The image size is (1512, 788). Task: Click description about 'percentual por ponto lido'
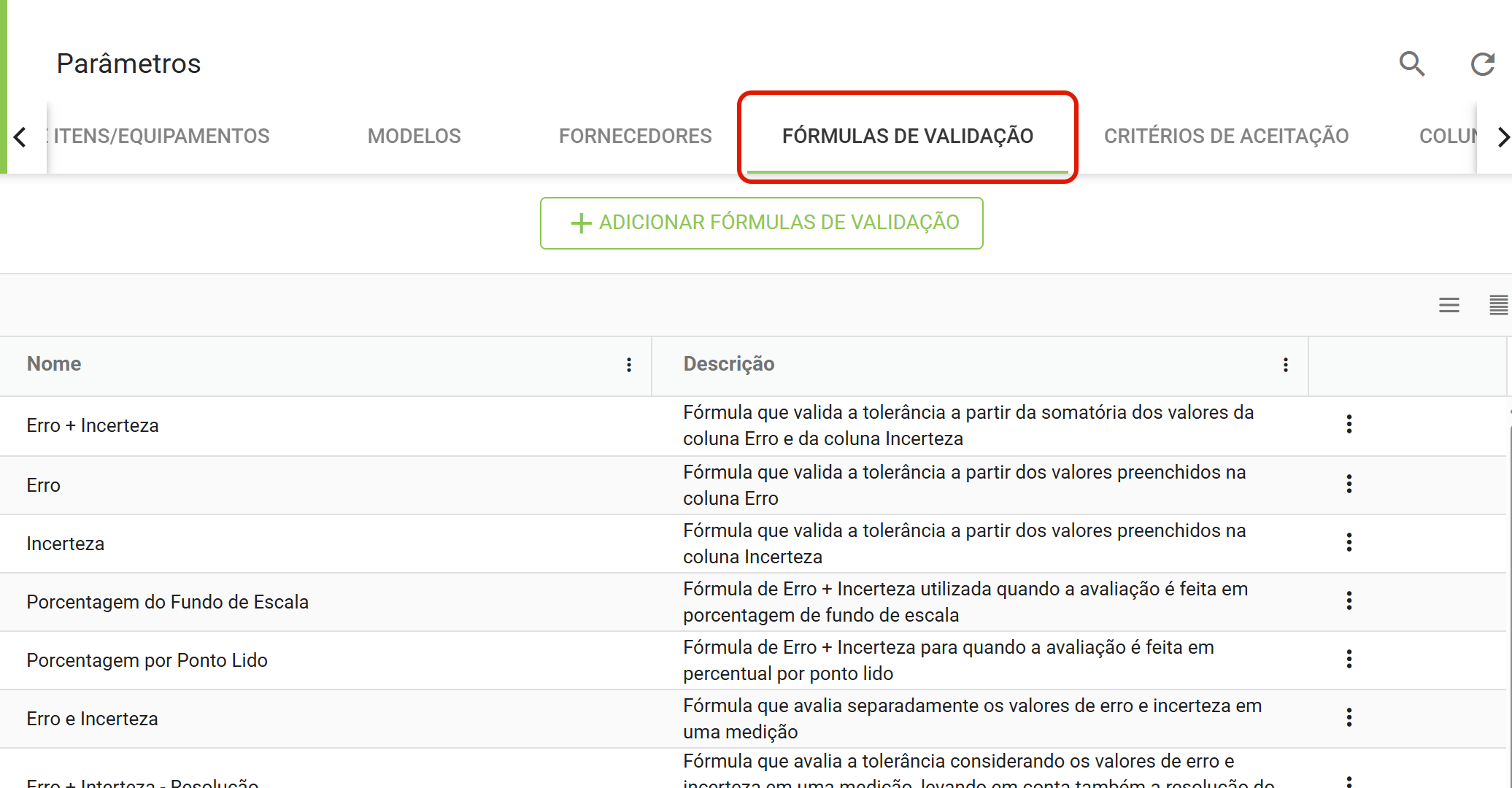click(x=949, y=660)
